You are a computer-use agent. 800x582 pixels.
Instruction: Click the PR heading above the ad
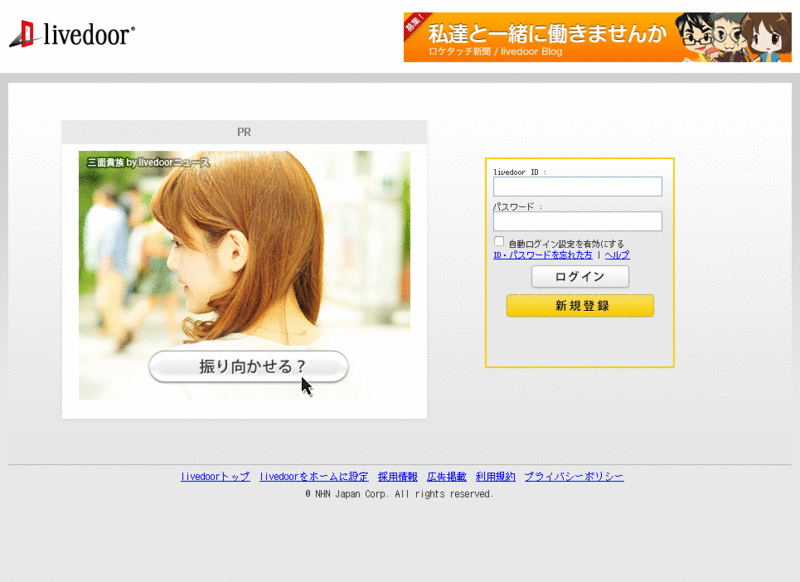tap(244, 132)
